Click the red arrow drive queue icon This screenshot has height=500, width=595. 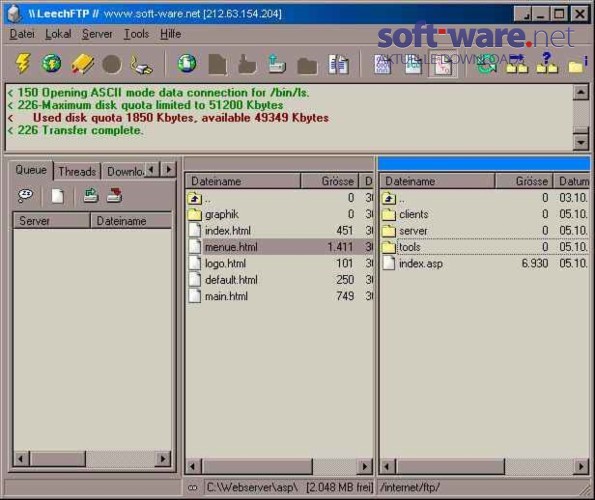click(115, 195)
